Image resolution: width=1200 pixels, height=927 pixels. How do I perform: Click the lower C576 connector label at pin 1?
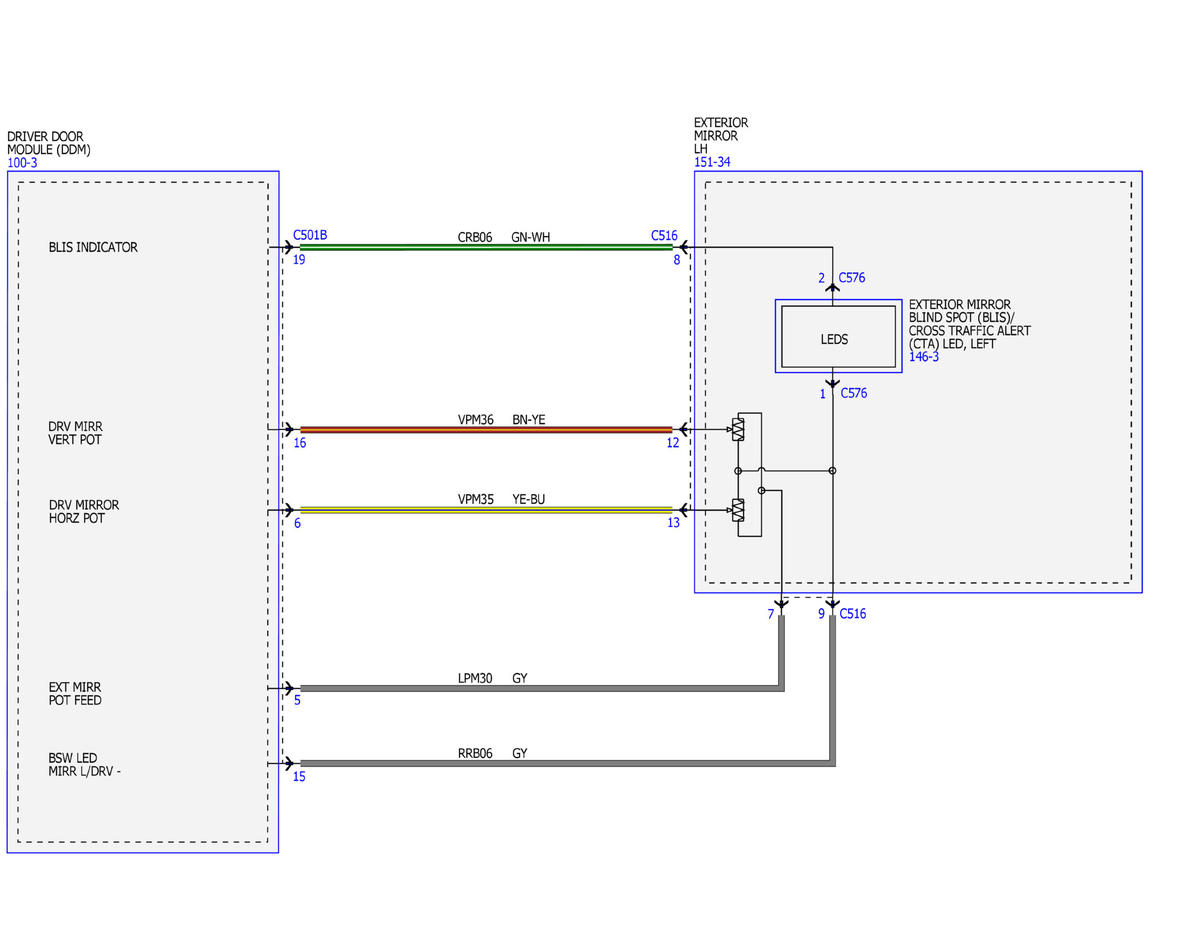853,394
